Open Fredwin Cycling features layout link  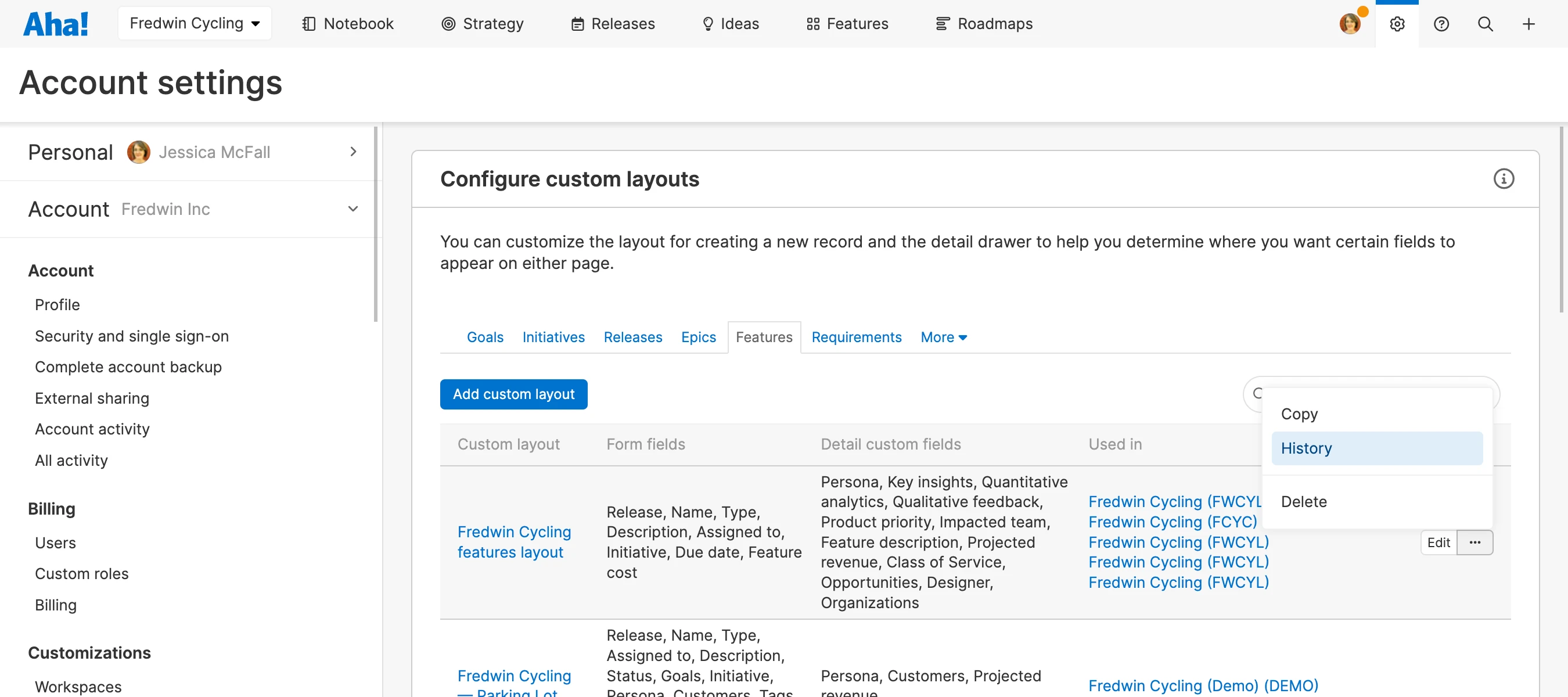[514, 542]
